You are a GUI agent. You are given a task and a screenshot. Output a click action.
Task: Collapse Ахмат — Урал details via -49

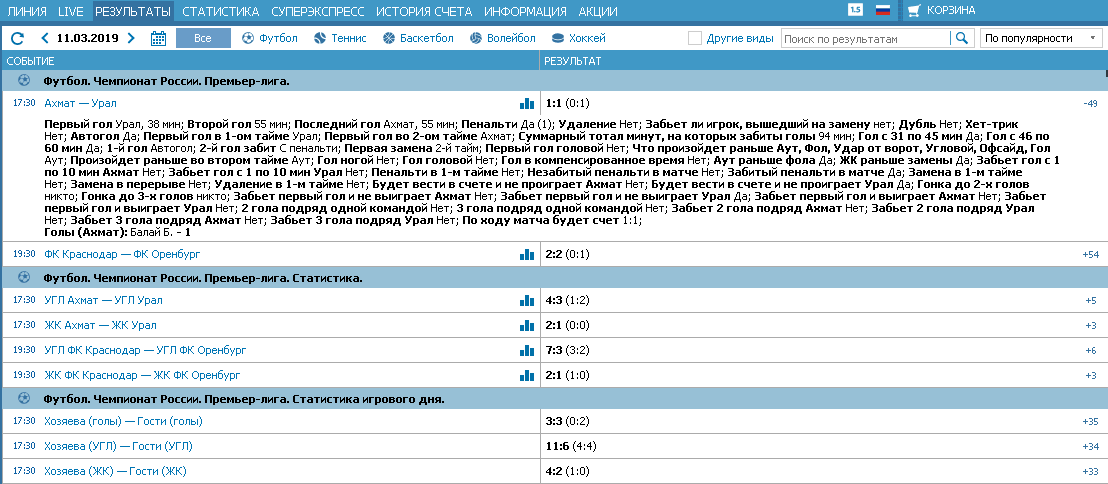point(1090,104)
